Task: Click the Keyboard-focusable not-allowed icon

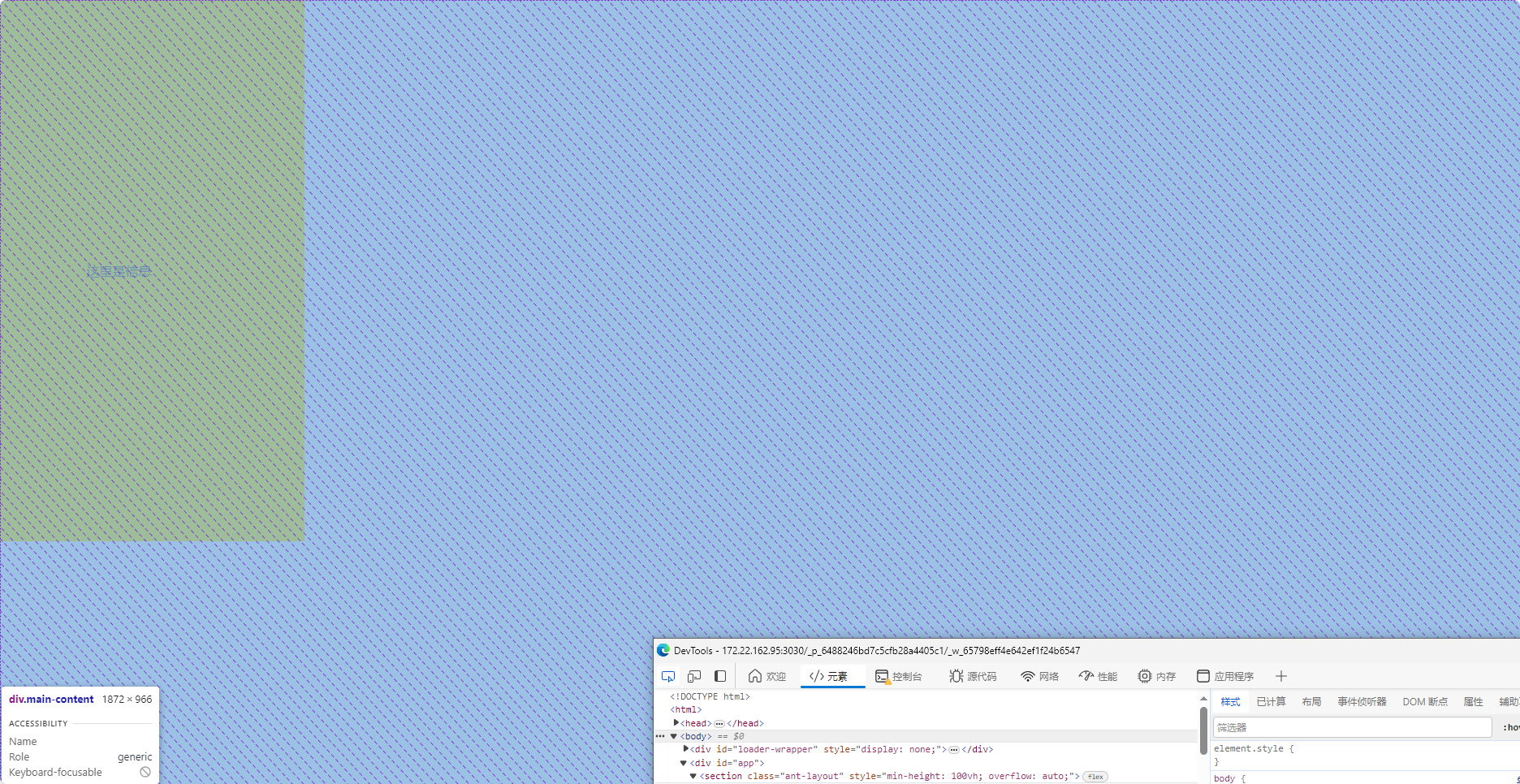Action: click(x=145, y=772)
